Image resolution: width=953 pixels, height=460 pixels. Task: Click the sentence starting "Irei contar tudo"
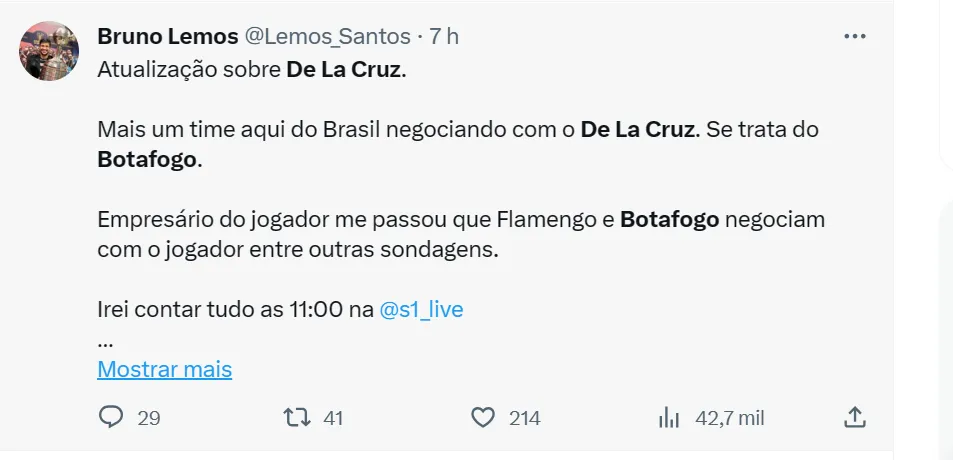[235, 309]
